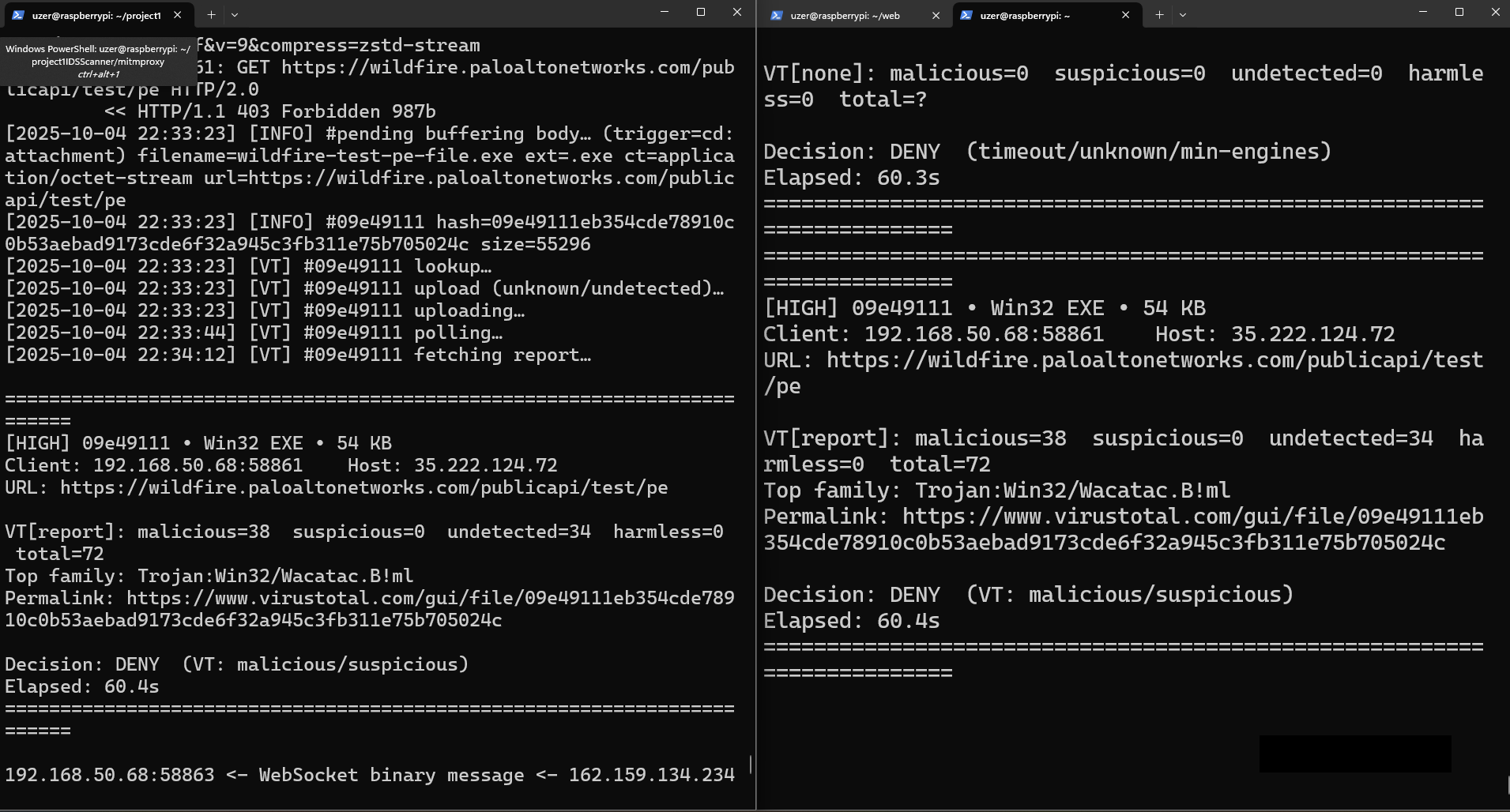This screenshot has height=812, width=1510.
Task: Open a new tab in the right terminal window
Action: [1158, 15]
